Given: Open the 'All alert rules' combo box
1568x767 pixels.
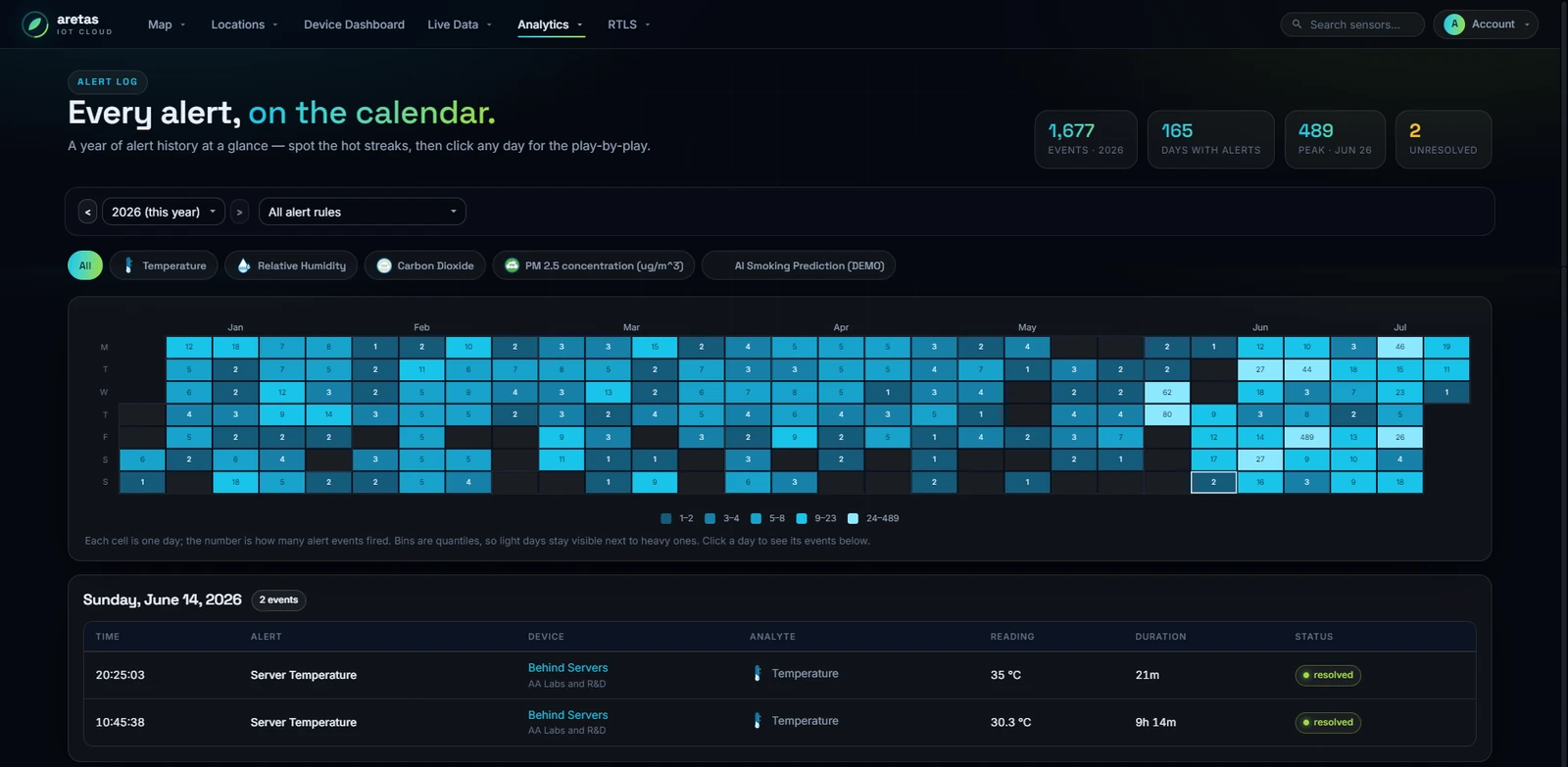Looking at the screenshot, I should point(363,212).
